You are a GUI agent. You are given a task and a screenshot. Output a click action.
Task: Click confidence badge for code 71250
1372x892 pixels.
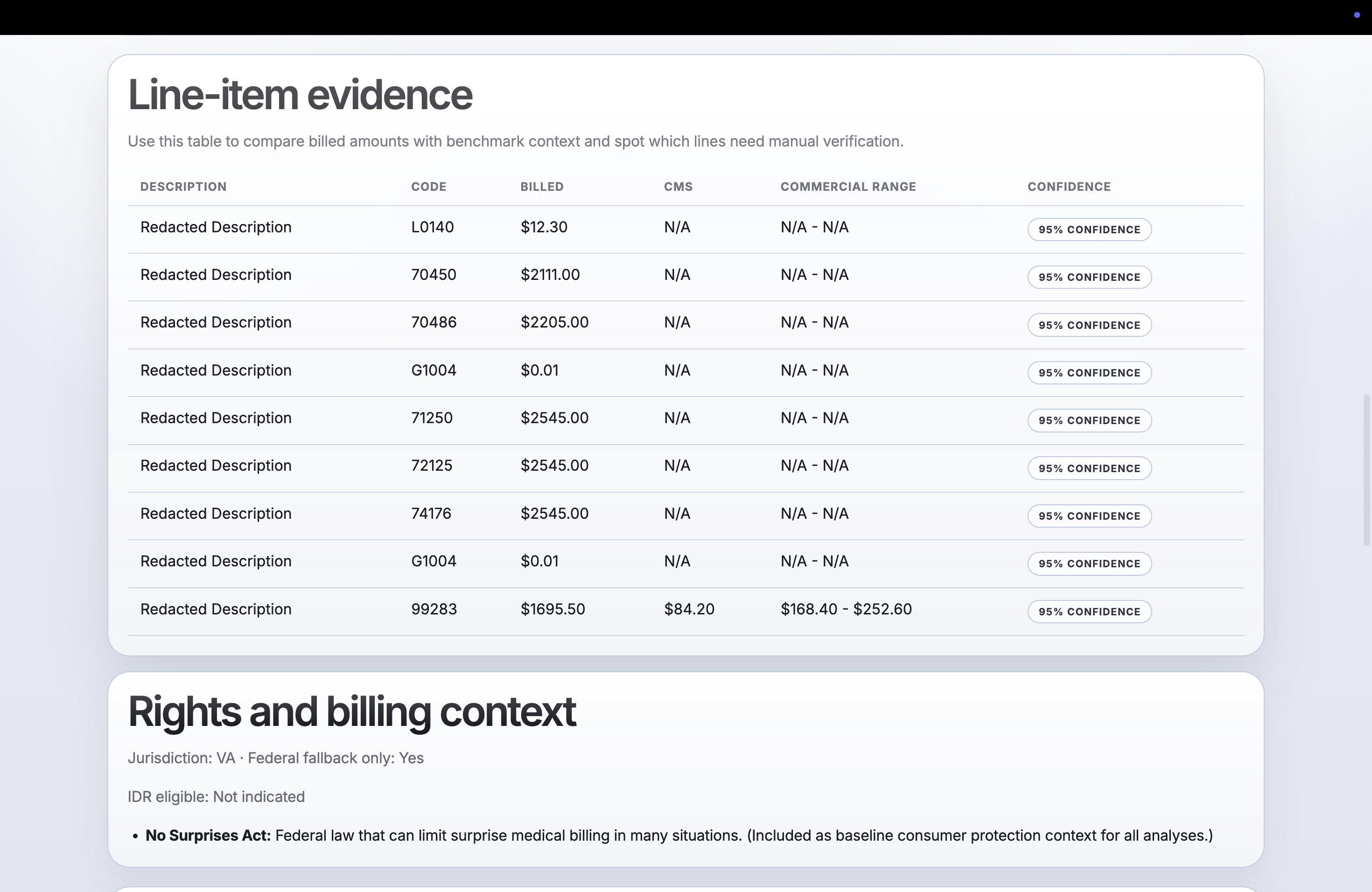point(1089,421)
